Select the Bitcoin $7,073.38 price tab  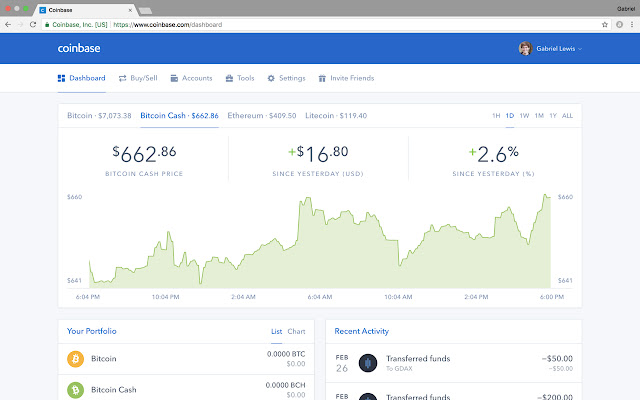pyautogui.click(x=99, y=116)
